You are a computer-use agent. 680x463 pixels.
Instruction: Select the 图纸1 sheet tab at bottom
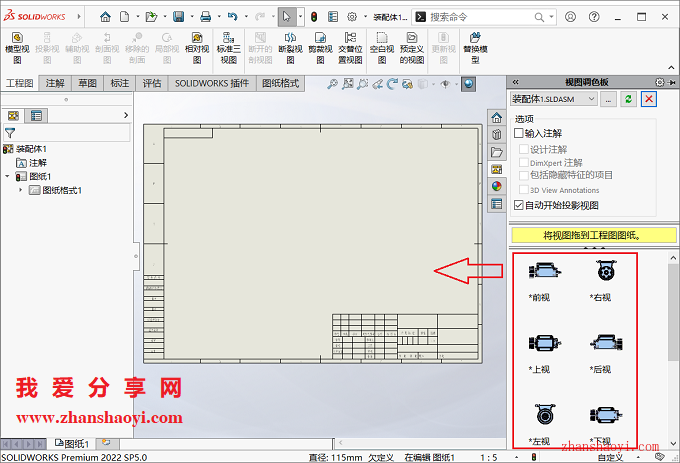point(72,444)
